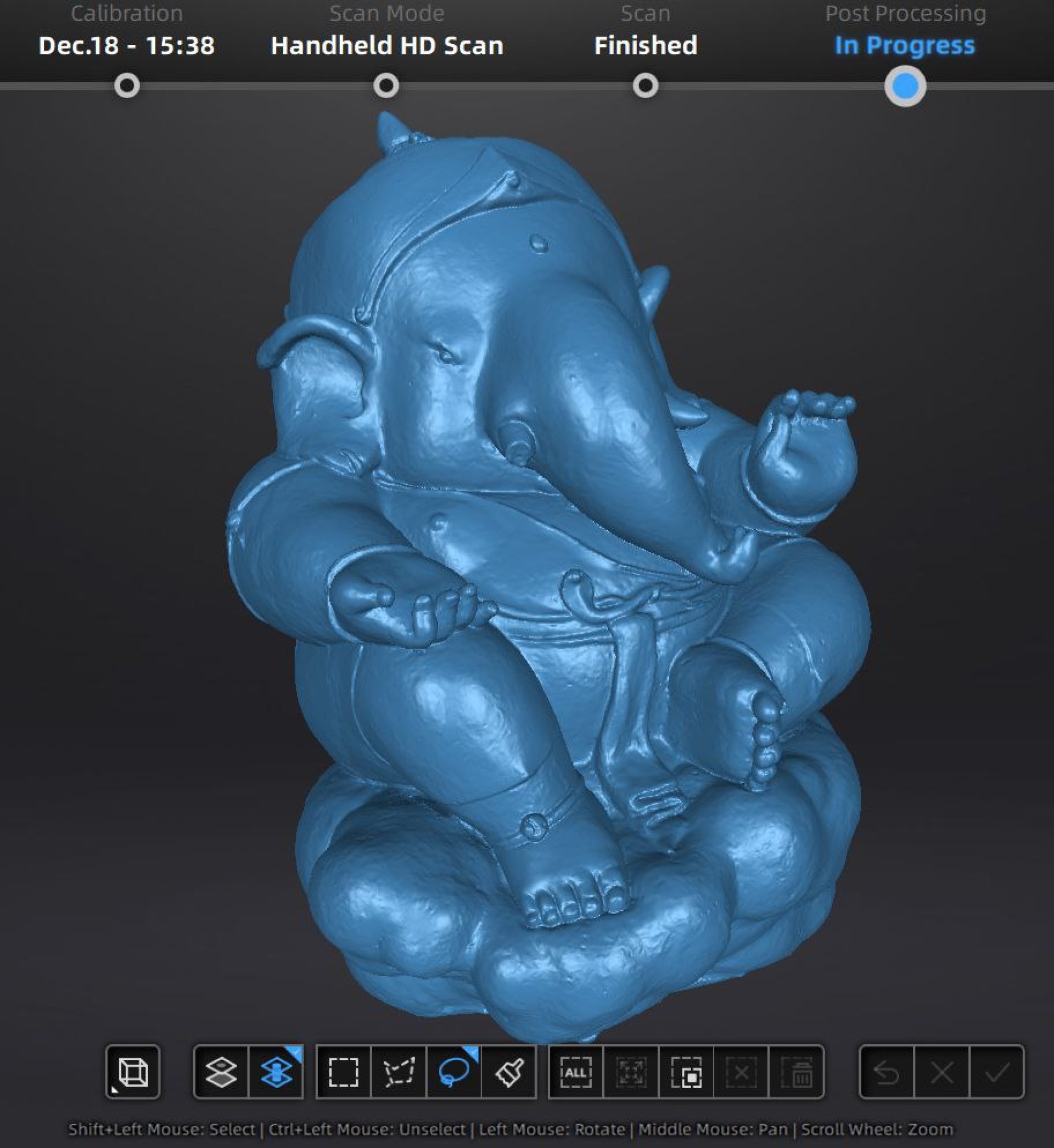Open the wireframe cube display options

pos(132,1072)
